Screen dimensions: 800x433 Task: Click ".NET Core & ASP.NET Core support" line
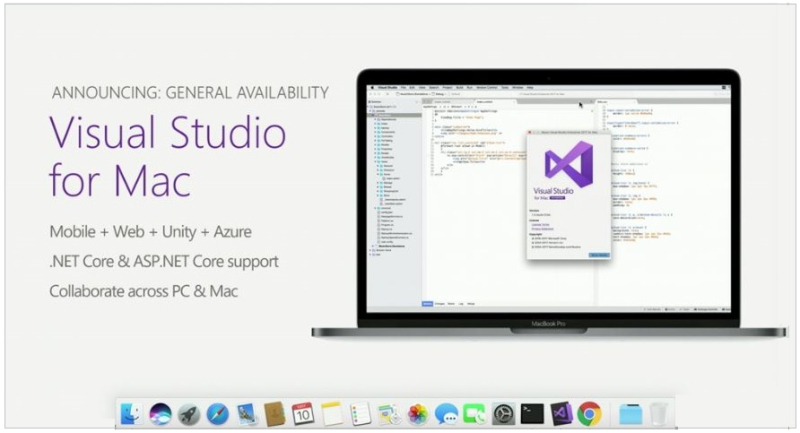click(164, 262)
